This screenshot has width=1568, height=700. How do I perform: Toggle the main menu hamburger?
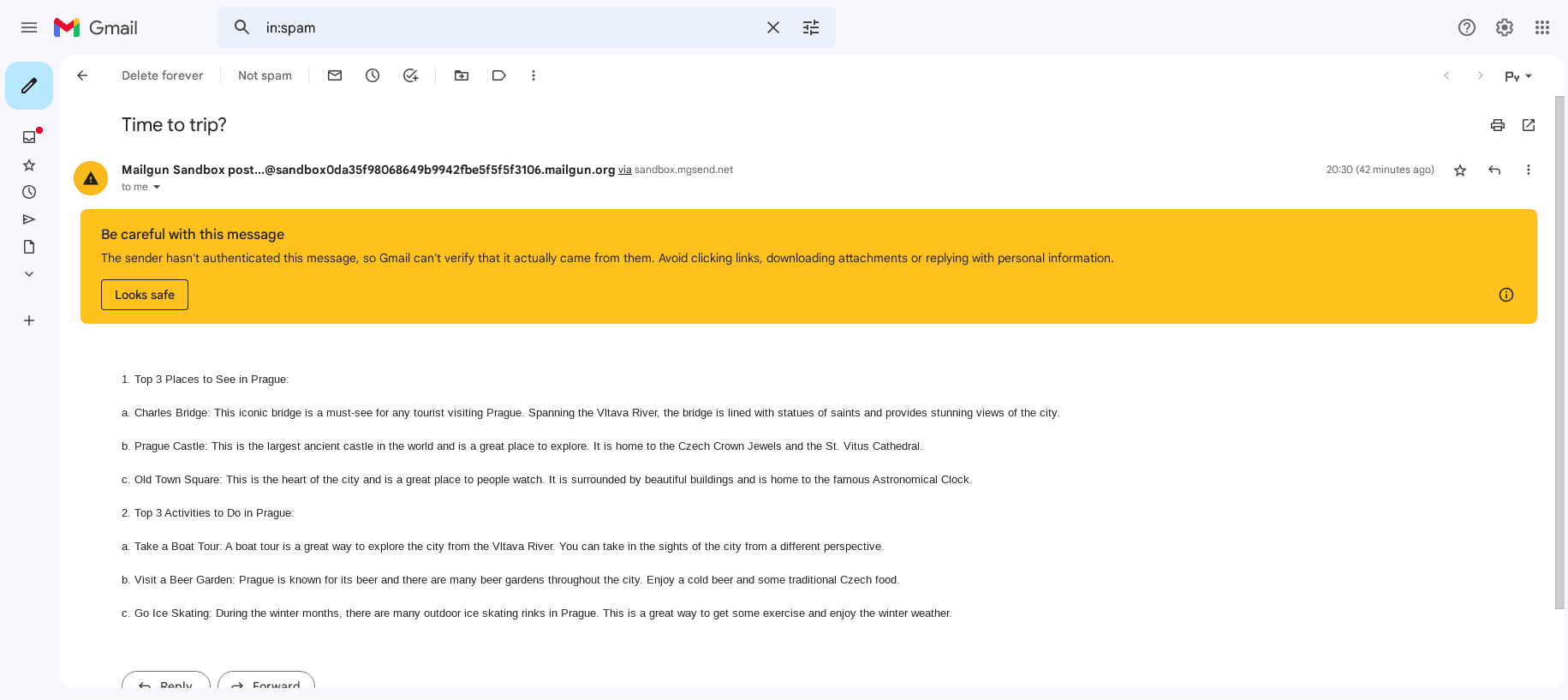coord(29,27)
